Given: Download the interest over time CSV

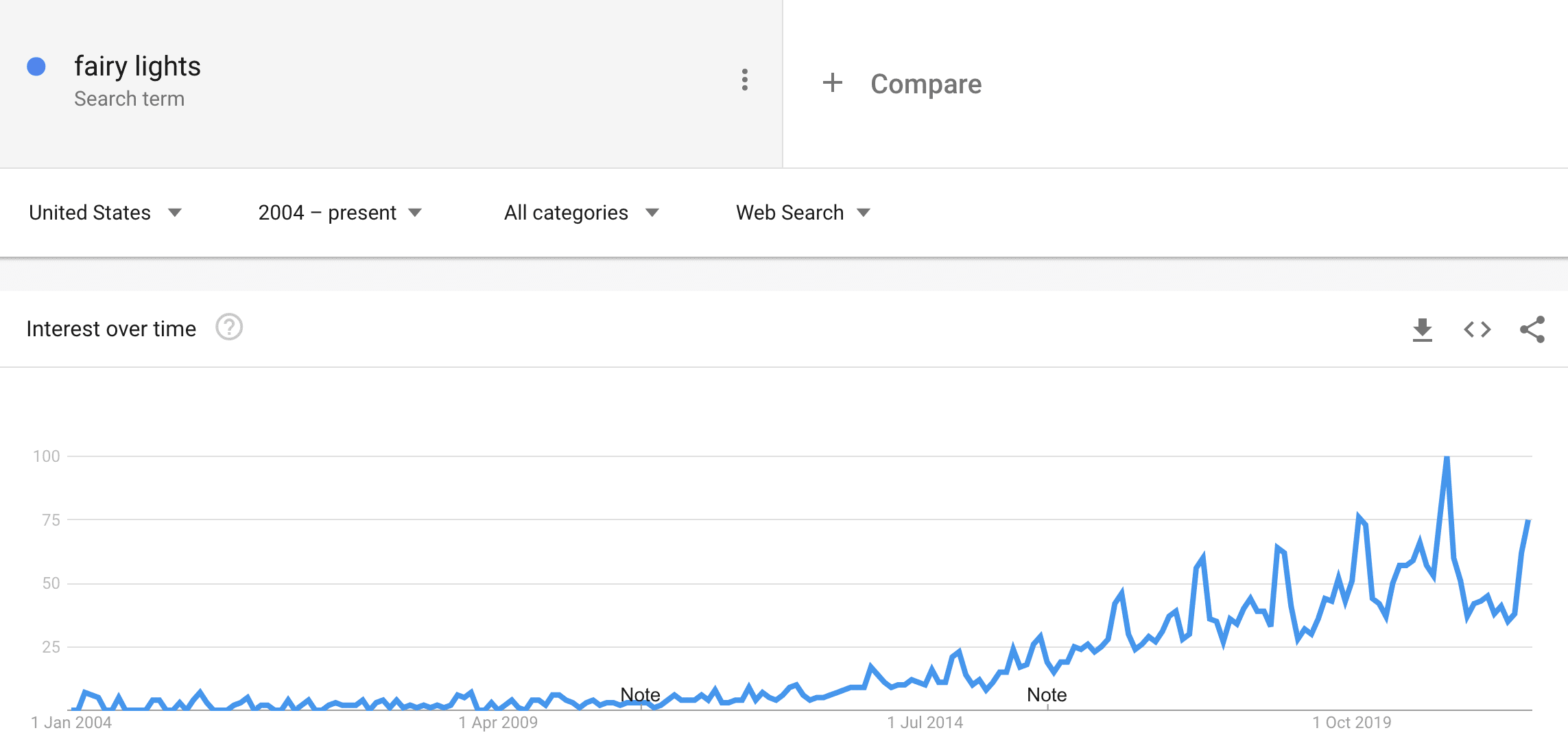Looking at the screenshot, I should click(1423, 329).
